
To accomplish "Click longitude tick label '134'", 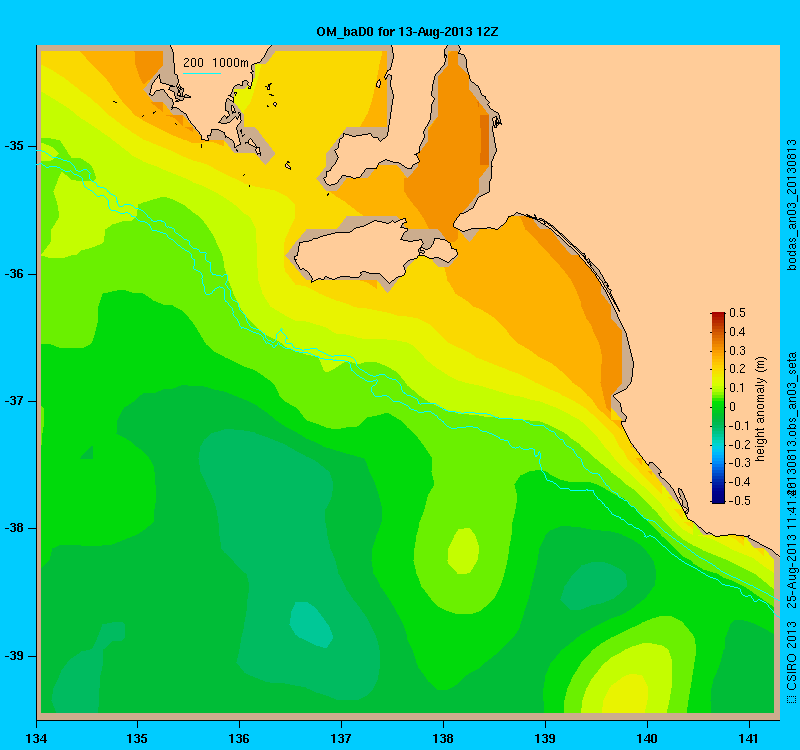I will pos(37,739).
